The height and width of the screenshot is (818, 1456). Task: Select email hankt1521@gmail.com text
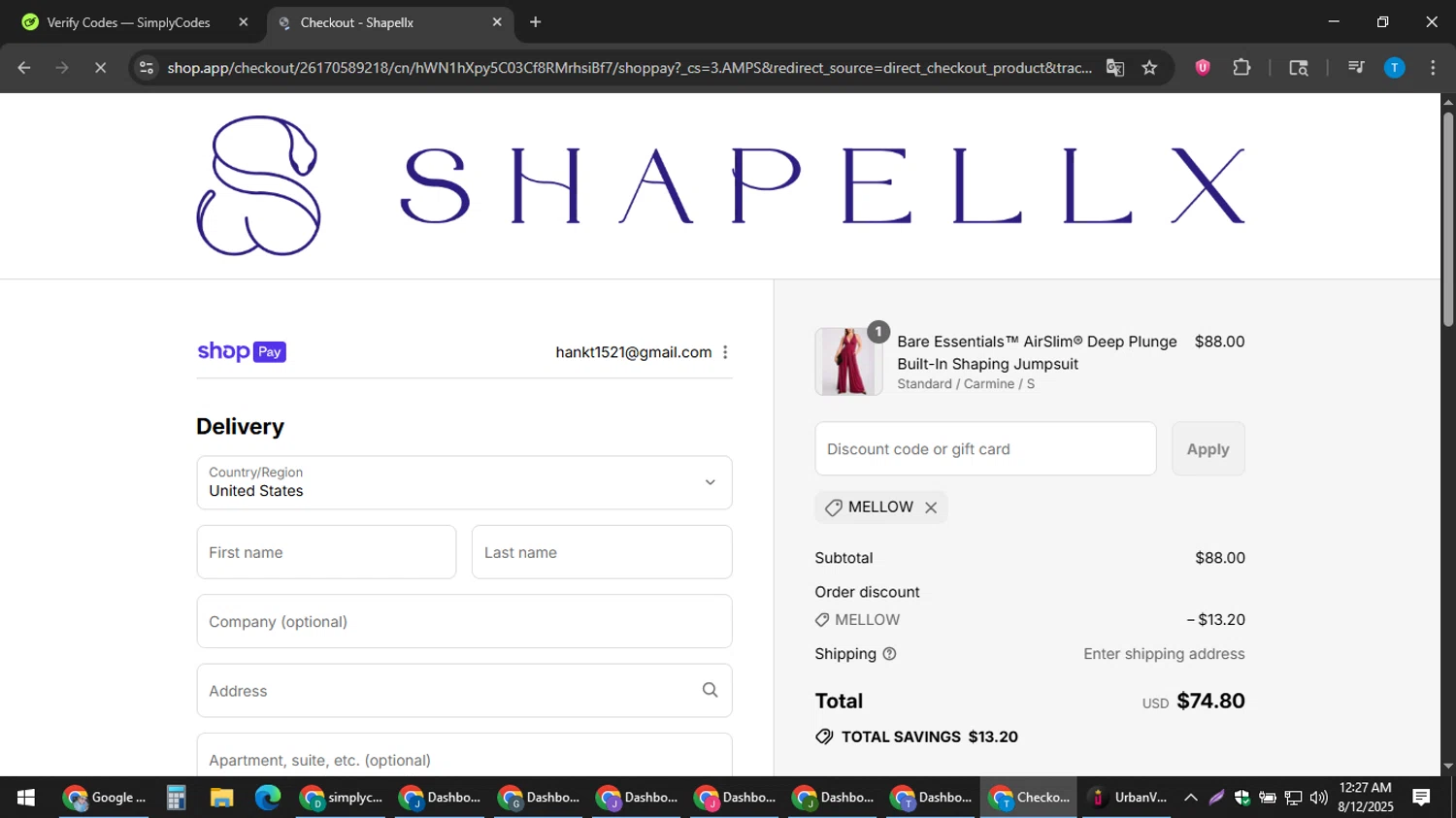click(634, 352)
